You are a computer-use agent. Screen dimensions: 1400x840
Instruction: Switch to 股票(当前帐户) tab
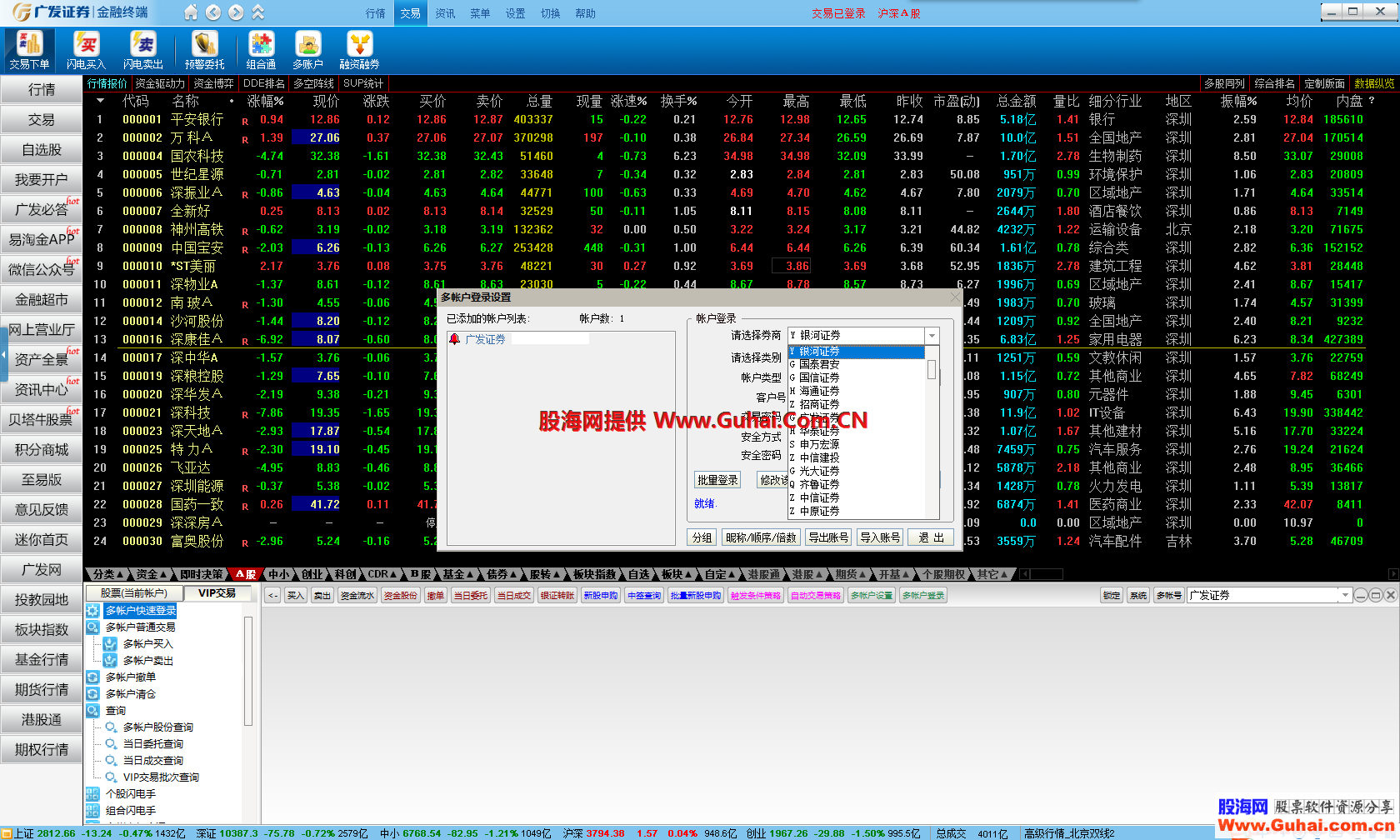134,593
